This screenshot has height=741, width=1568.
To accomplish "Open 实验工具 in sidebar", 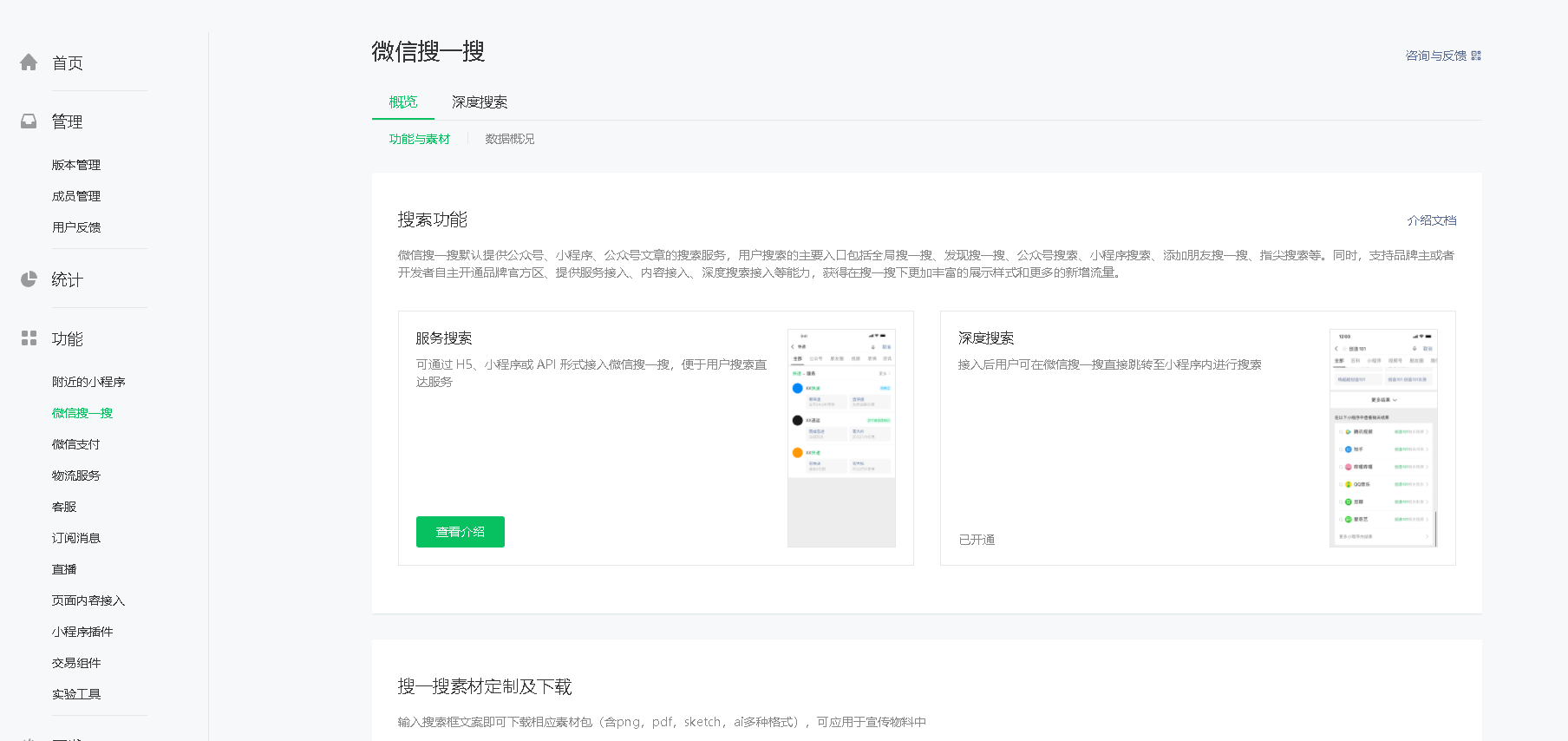I will tap(76, 694).
